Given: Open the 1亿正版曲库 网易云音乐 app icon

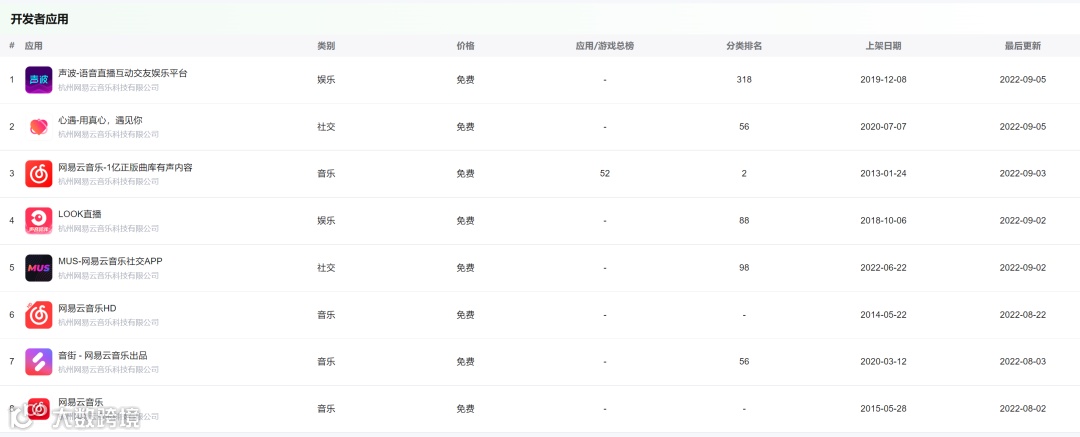Looking at the screenshot, I should pos(39,174).
